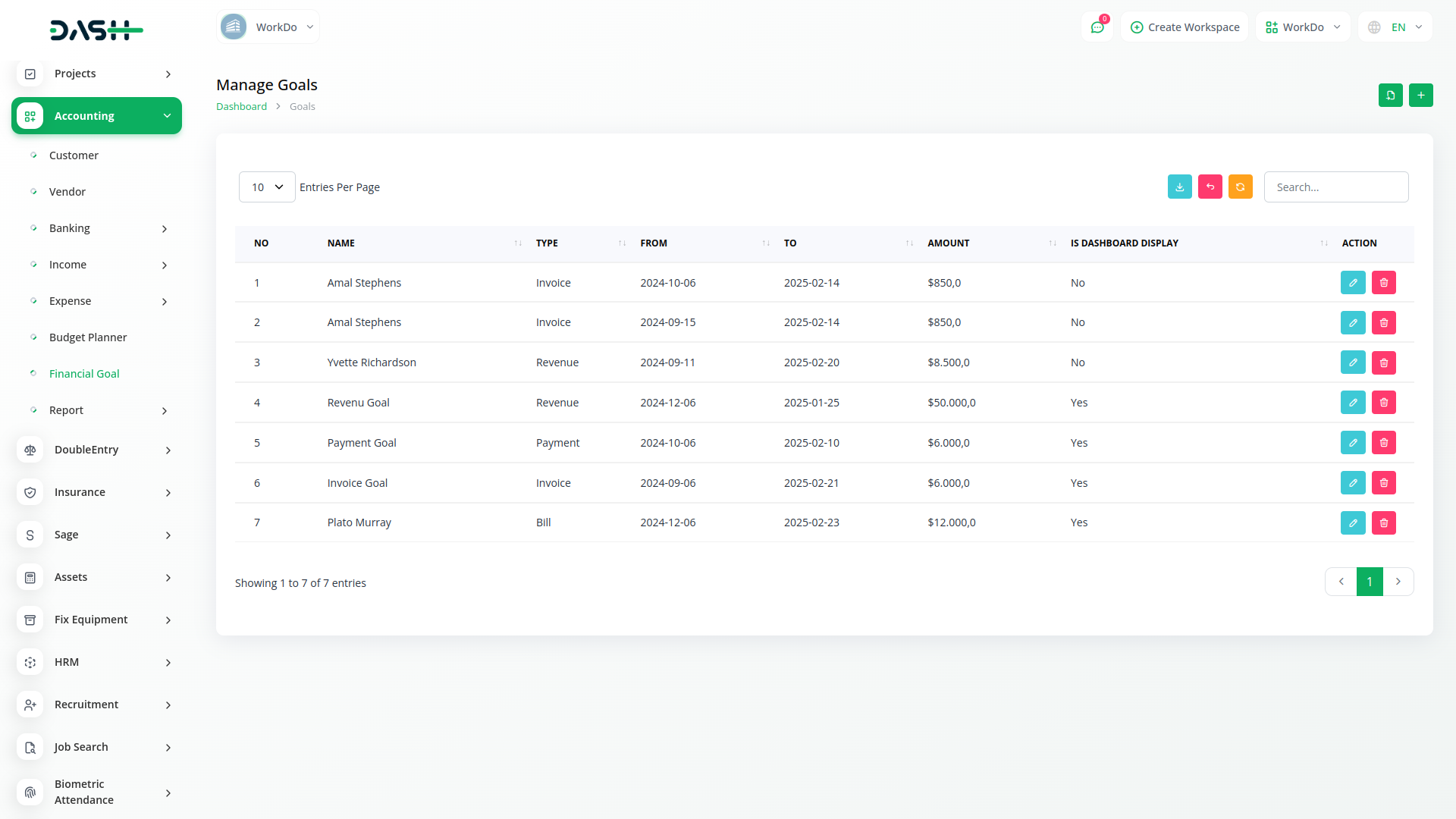Click the green import file icon button

click(1390, 95)
